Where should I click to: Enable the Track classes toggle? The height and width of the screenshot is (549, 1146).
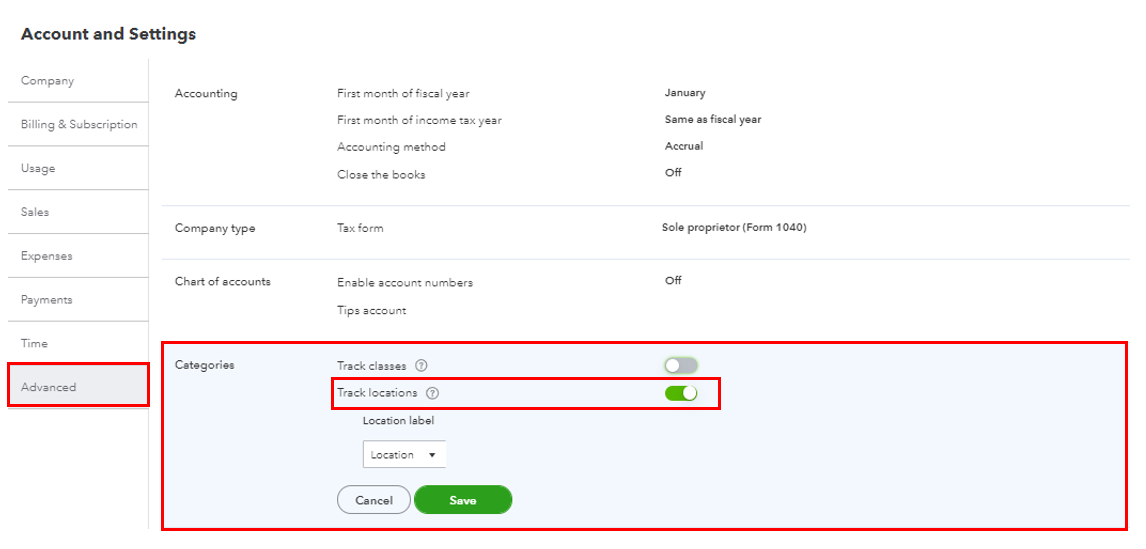[681, 366]
